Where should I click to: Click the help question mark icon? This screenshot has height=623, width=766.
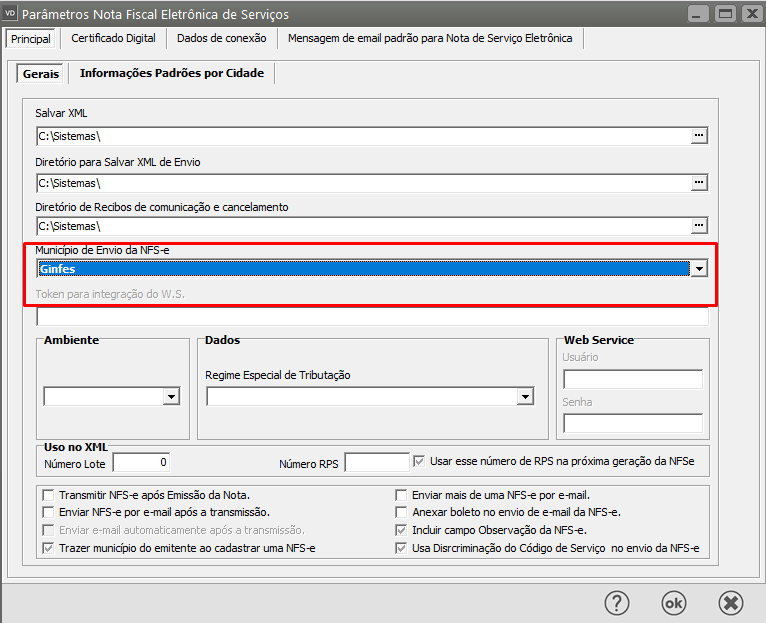click(x=617, y=602)
